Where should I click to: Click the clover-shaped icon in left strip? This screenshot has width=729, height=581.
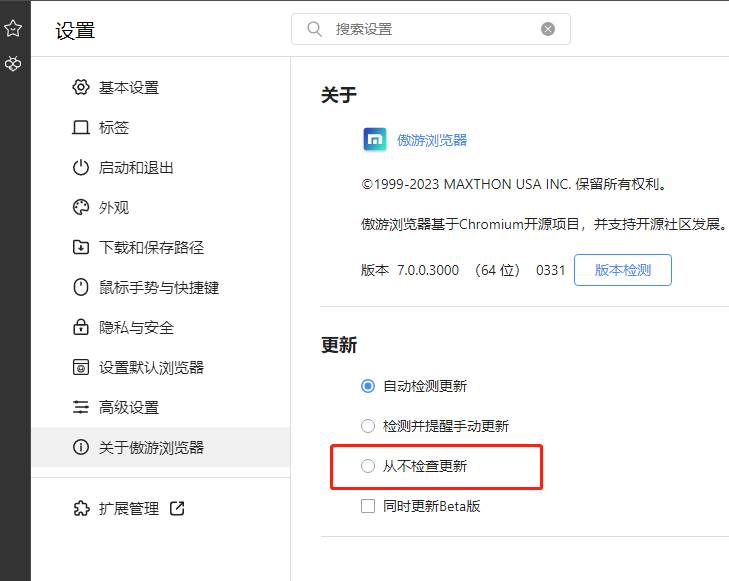coord(13,63)
